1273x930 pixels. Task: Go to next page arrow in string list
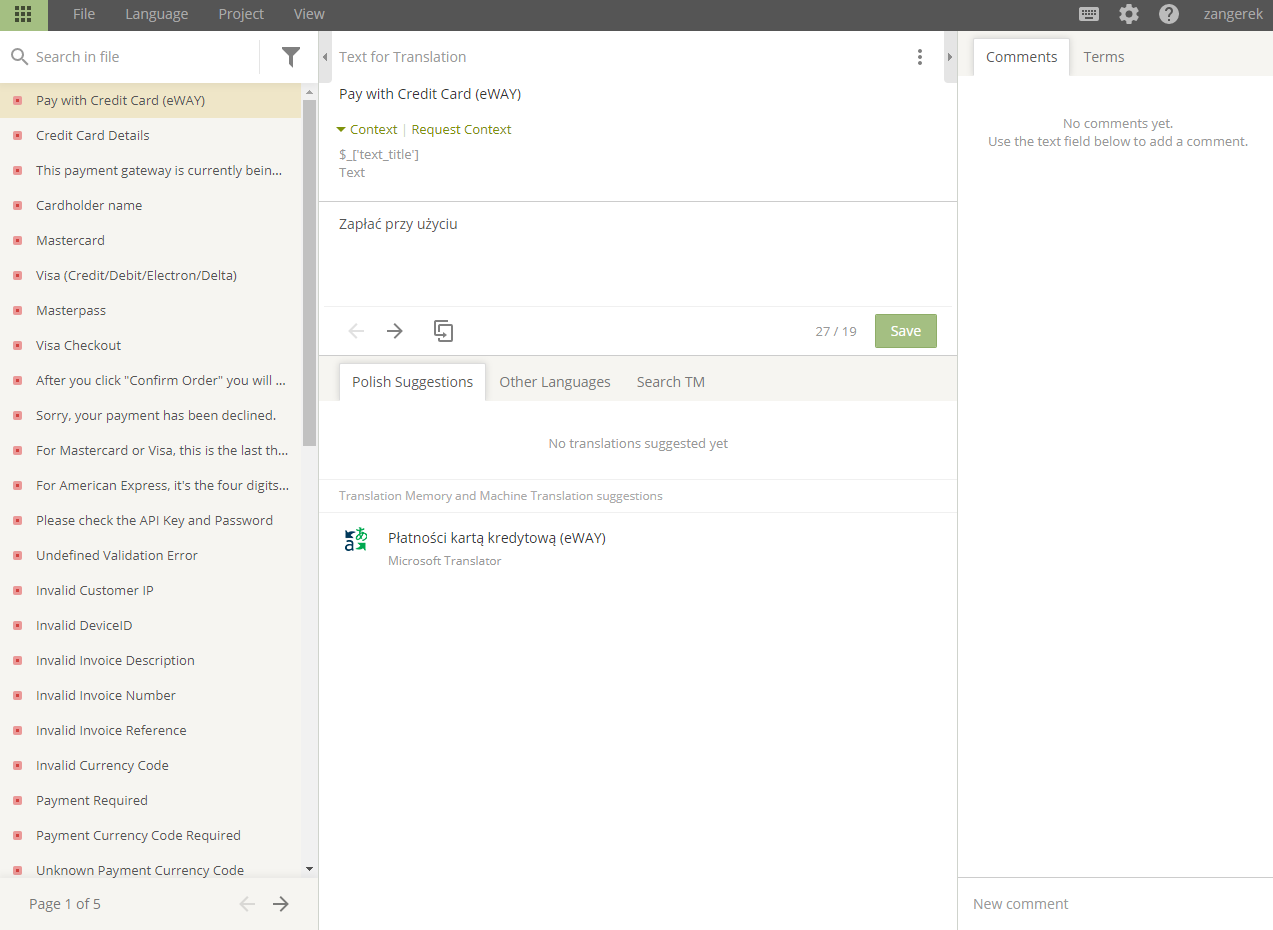coord(281,904)
